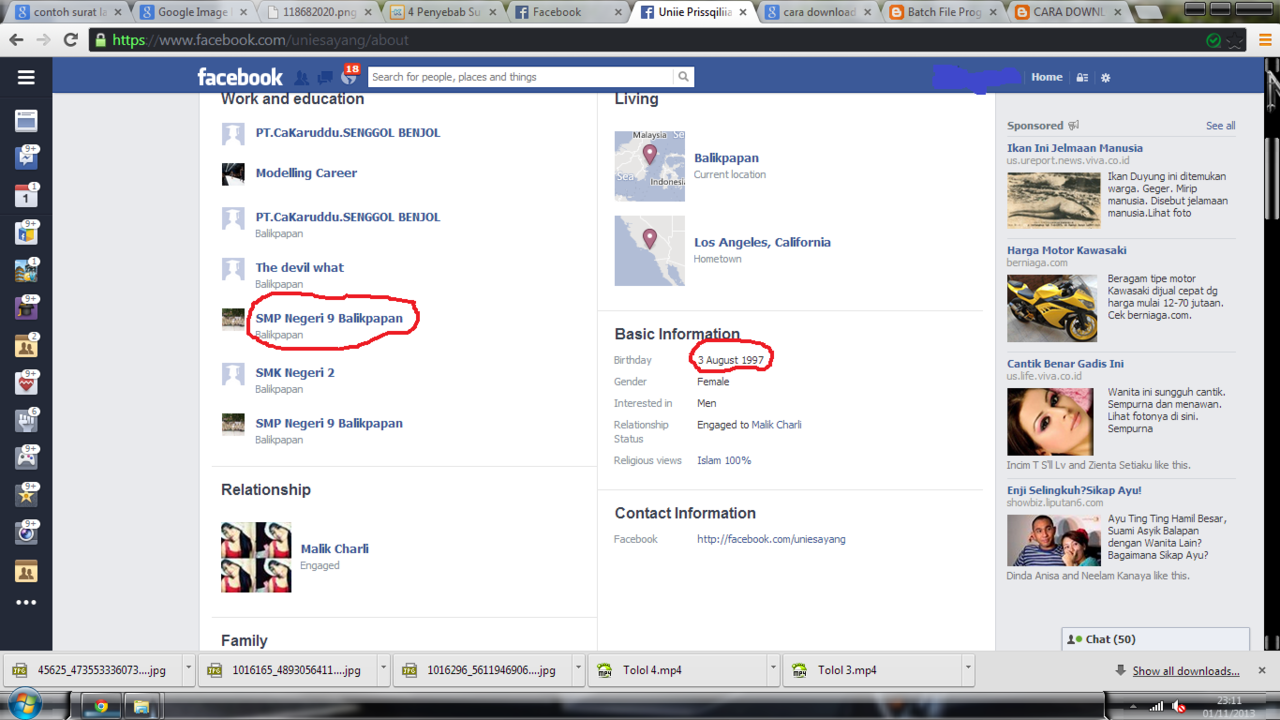1280x720 pixels.
Task: Open the settings gear in Facebook header
Action: tap(1105, 77)
